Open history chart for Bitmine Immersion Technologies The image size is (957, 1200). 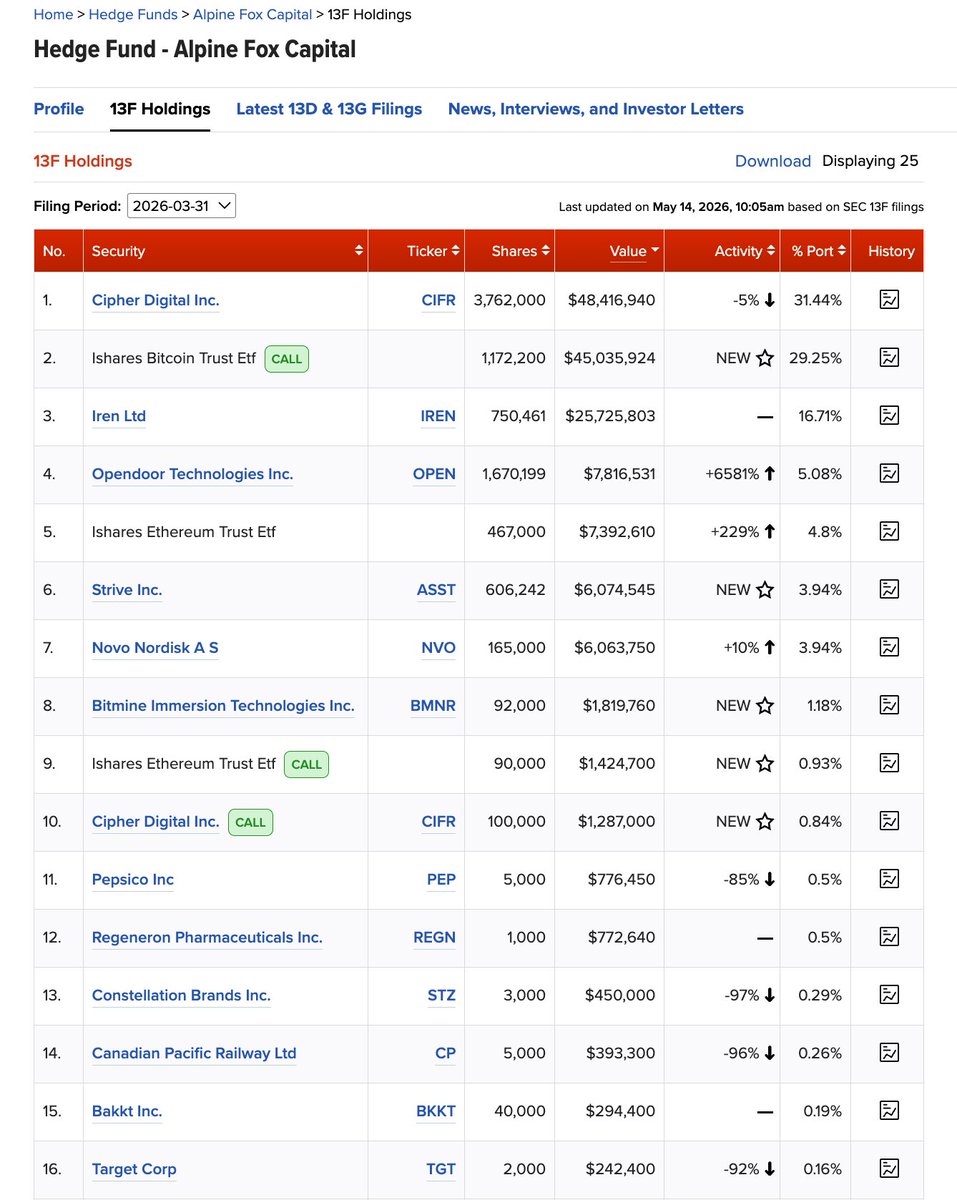pos(888,705)
